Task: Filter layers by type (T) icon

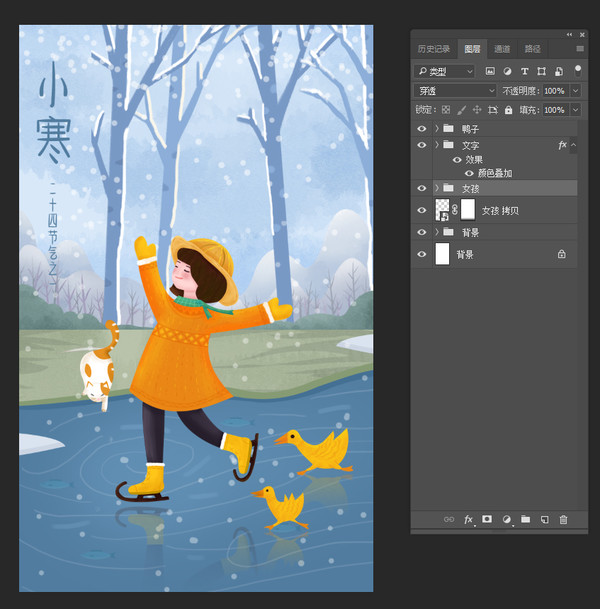Action: [524, 71]
